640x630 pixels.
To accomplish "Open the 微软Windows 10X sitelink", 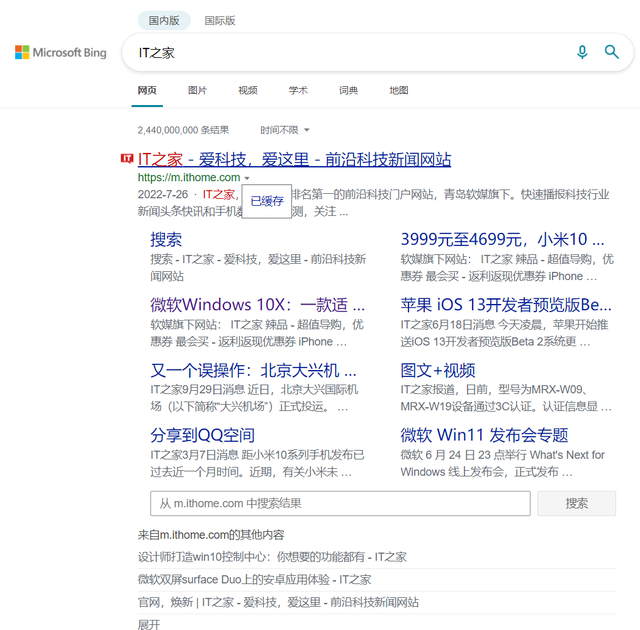I will tap(258, 305).
